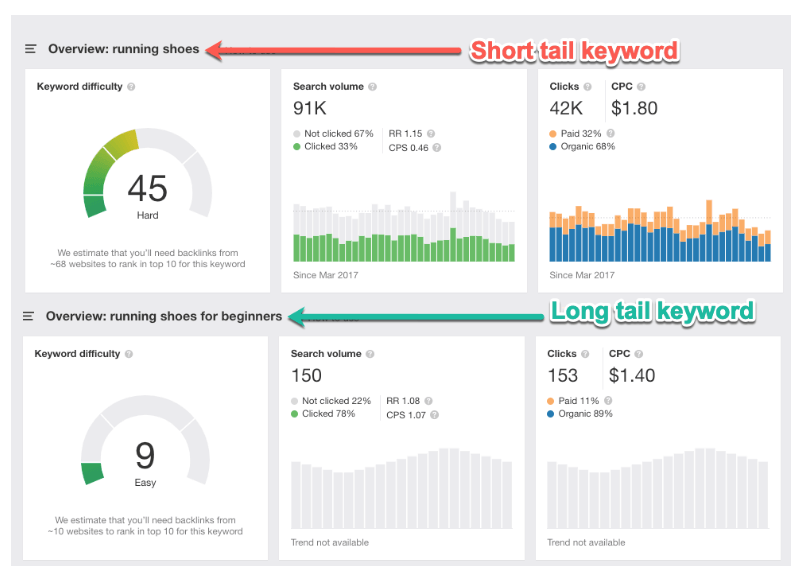This screenshot has width=804, height=578.
Task: Click the keyword difficulty gauge showing 9 Easy
Action: coord(145,446)
